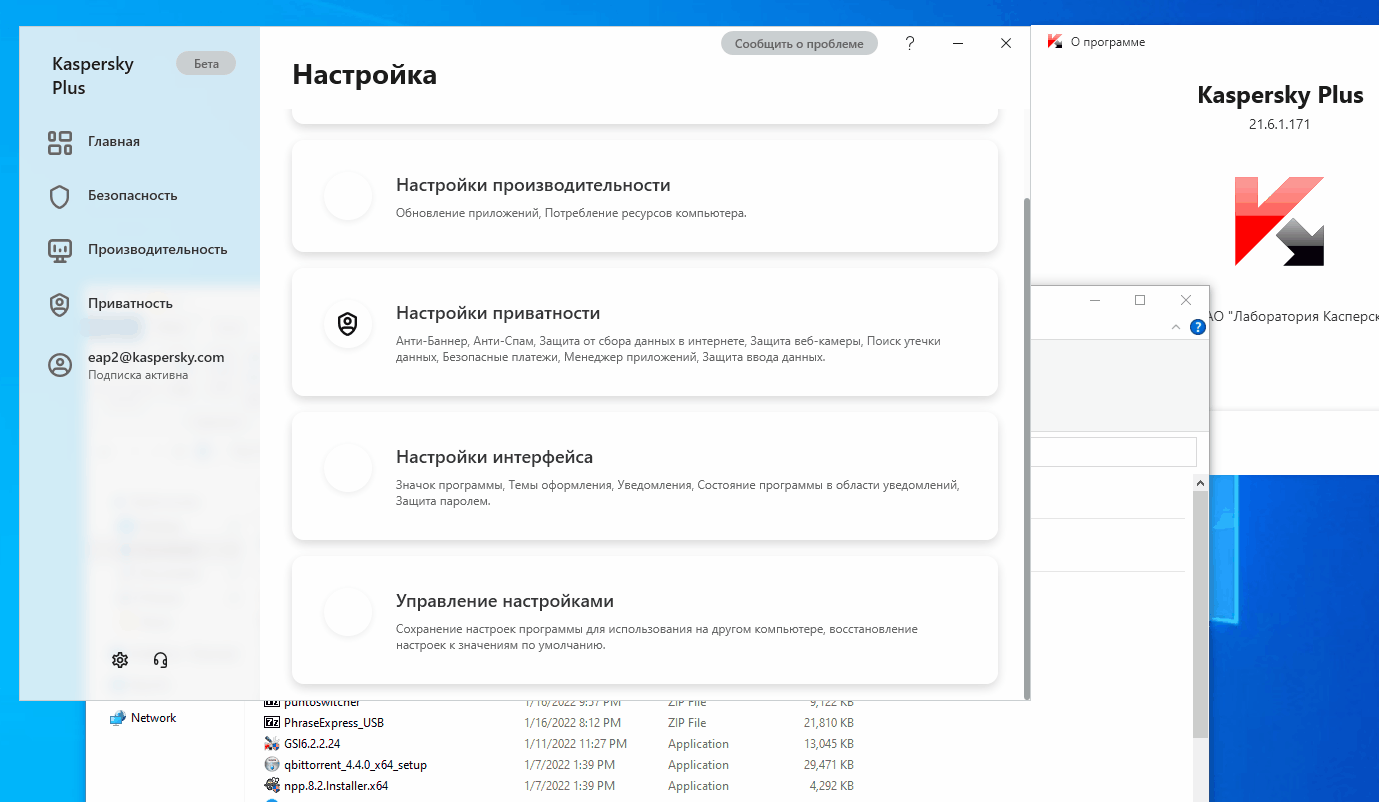Image resolution: width=1379 pixels, height=802 pixels.
Task: Select the PhraseExpress_USB file name
Action: pos(334,723)
